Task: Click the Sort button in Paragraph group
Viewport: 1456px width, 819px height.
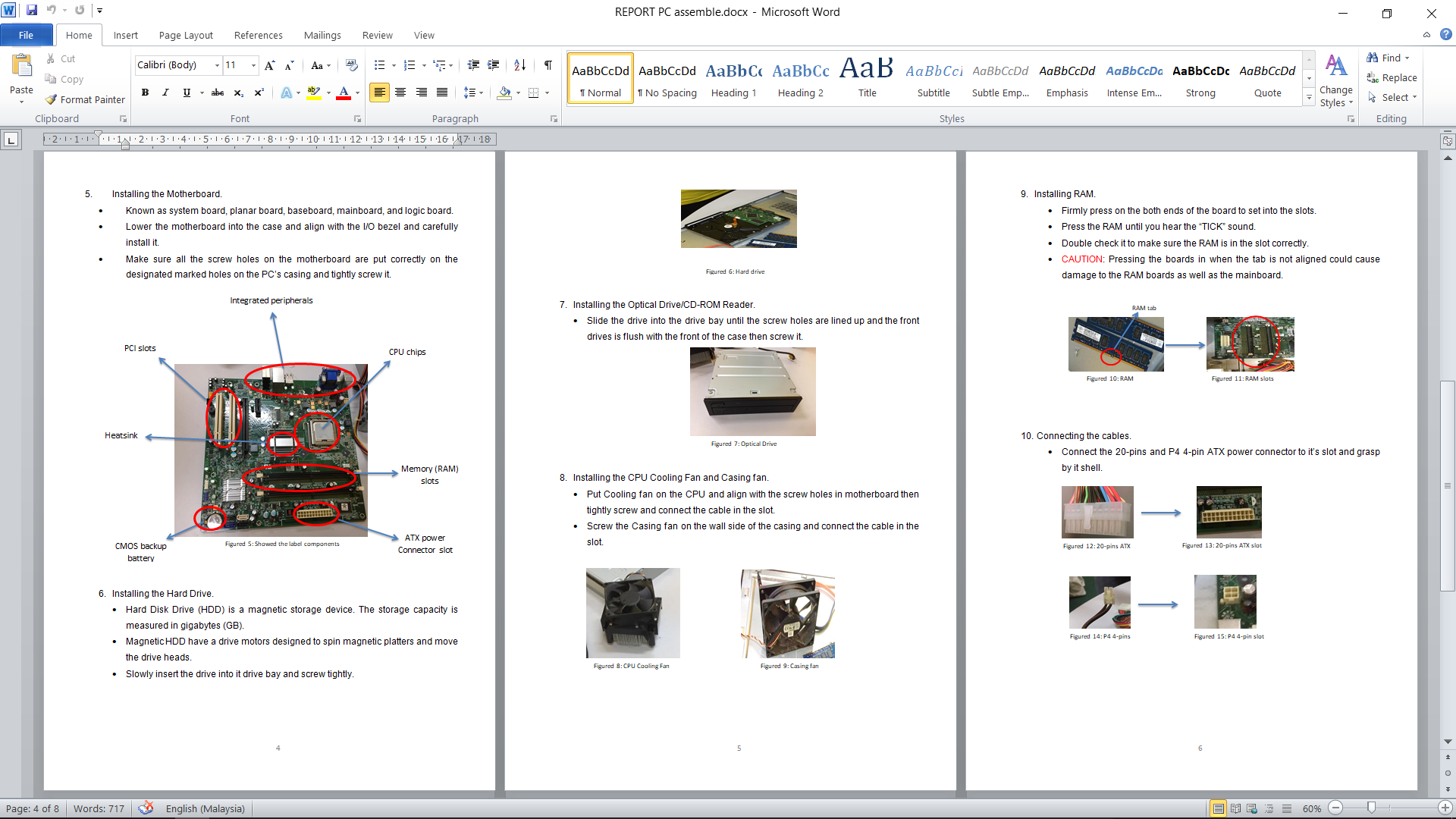Action: pos(519,65)
